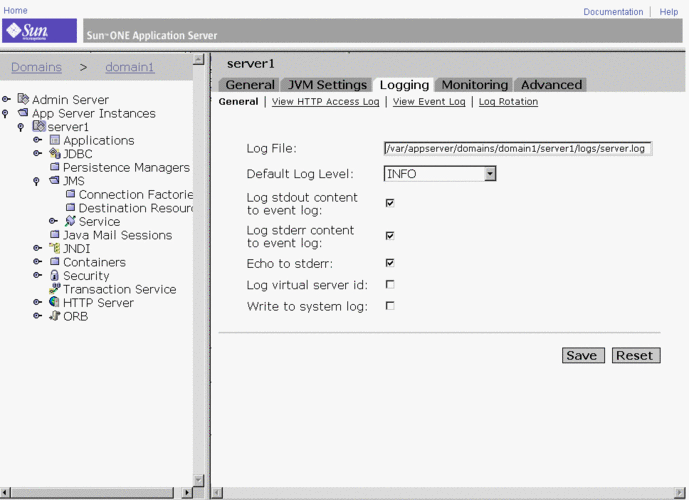Expand the Security tree node
The image size is (689, 500).
coord(38,275)
